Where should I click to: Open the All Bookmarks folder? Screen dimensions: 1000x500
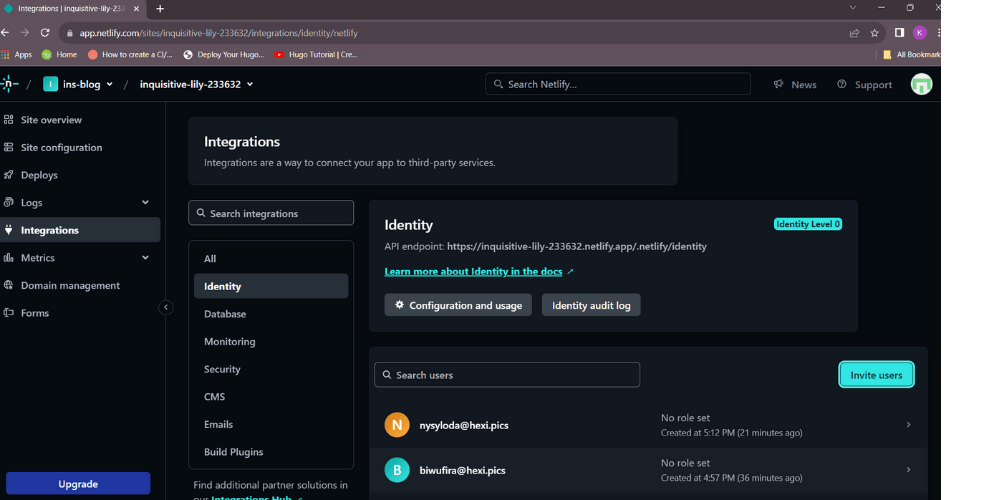(911, 55)
